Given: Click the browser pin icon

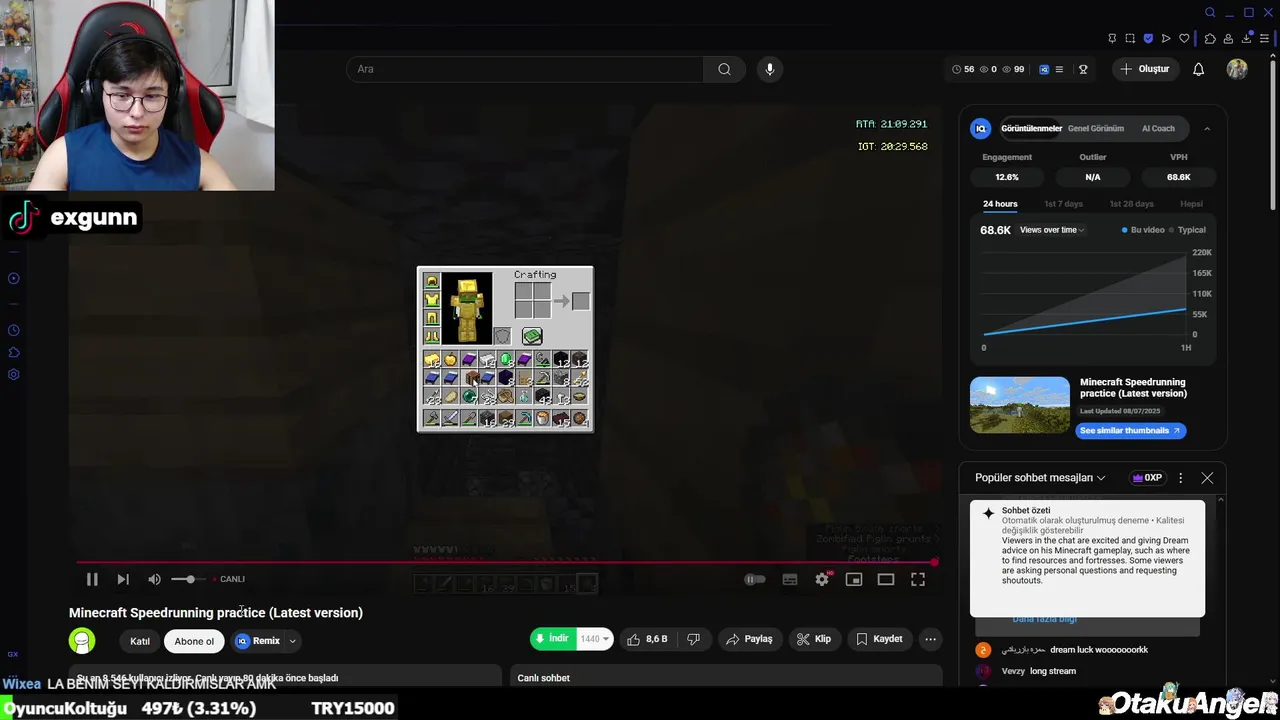Looking at the screenshot, I should click(x=1112, y=38).
